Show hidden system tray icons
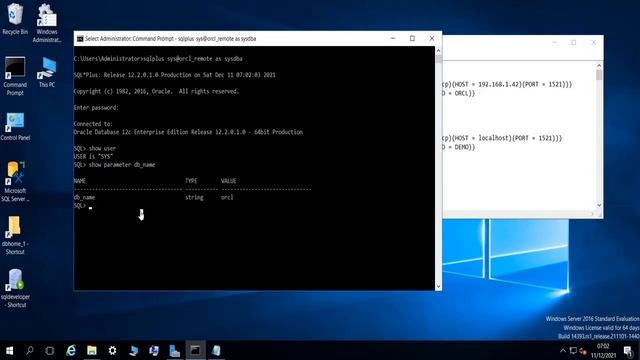640x360 pixels. pos(563,351)
